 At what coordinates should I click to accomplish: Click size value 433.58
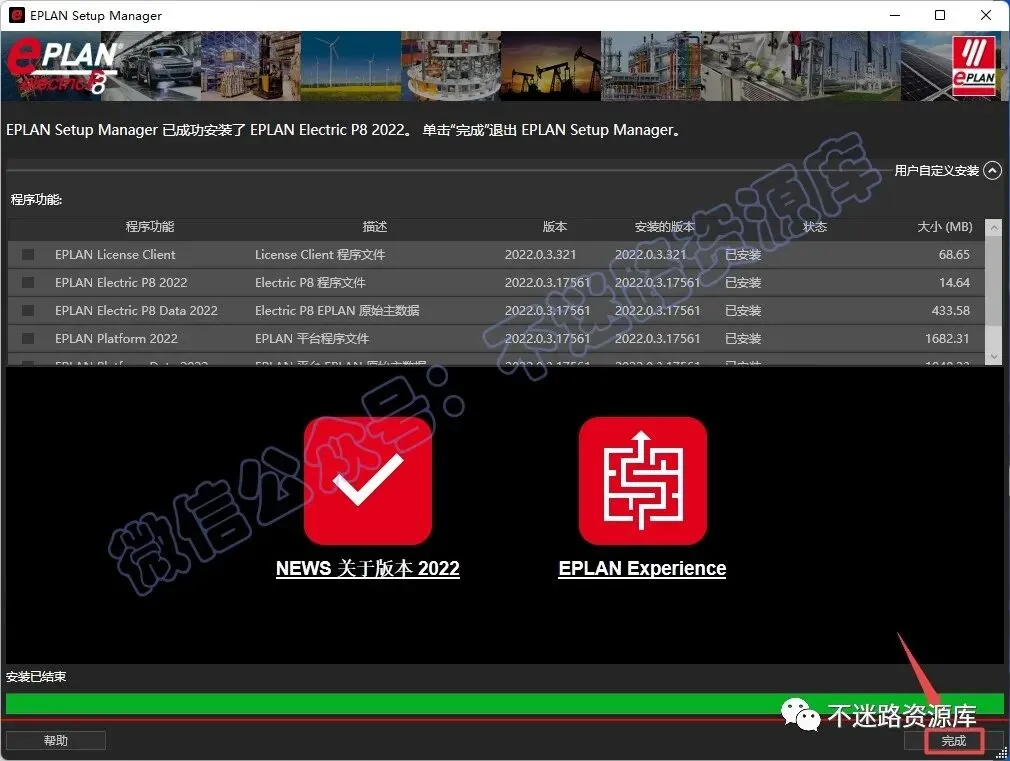[951, 311]
